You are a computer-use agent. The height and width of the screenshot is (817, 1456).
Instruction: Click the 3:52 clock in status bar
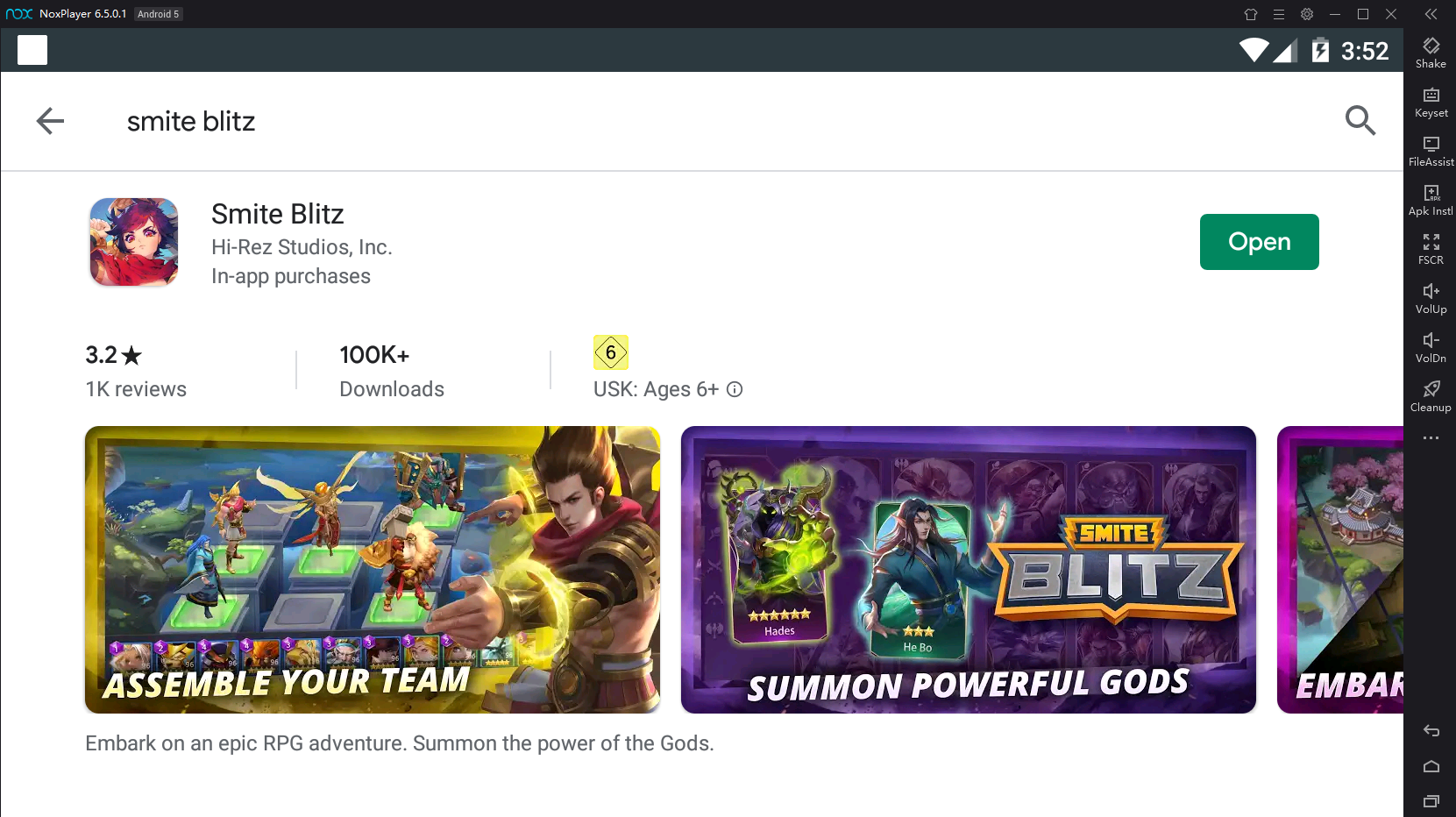click(x=1365, y=51)
